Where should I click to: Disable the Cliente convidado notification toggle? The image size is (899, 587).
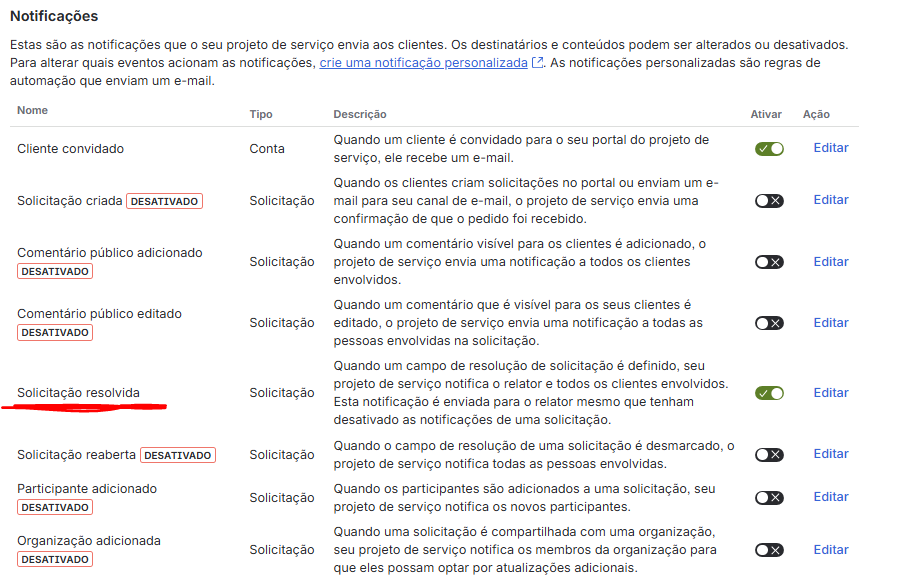click(769, 149)
